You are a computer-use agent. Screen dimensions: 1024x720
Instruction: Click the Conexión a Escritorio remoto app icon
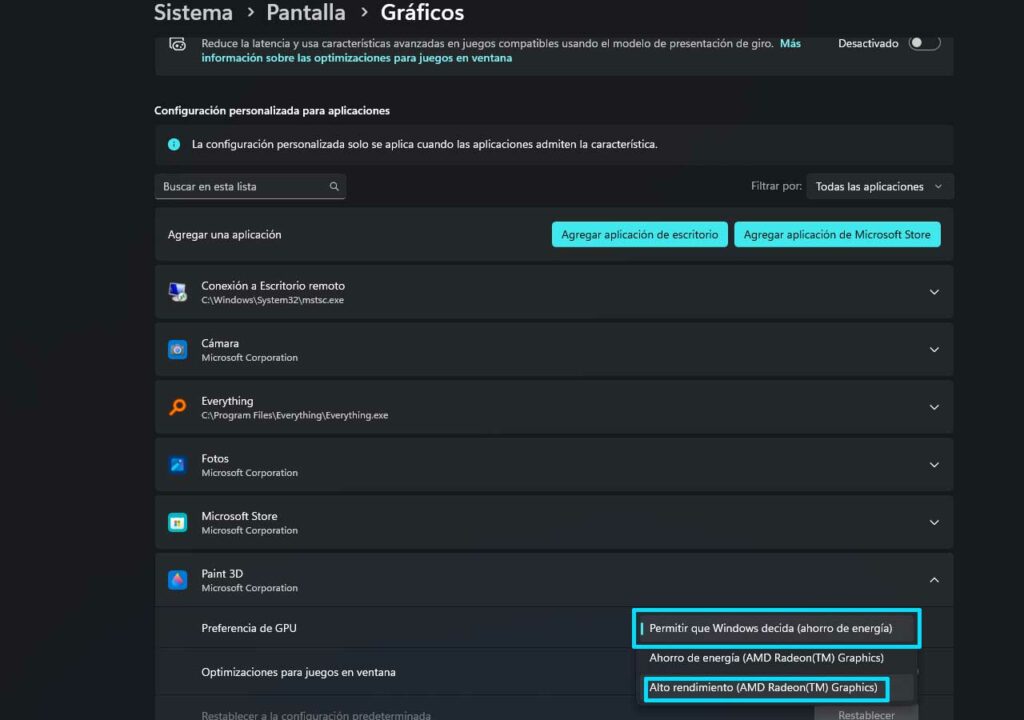point(177,291)
